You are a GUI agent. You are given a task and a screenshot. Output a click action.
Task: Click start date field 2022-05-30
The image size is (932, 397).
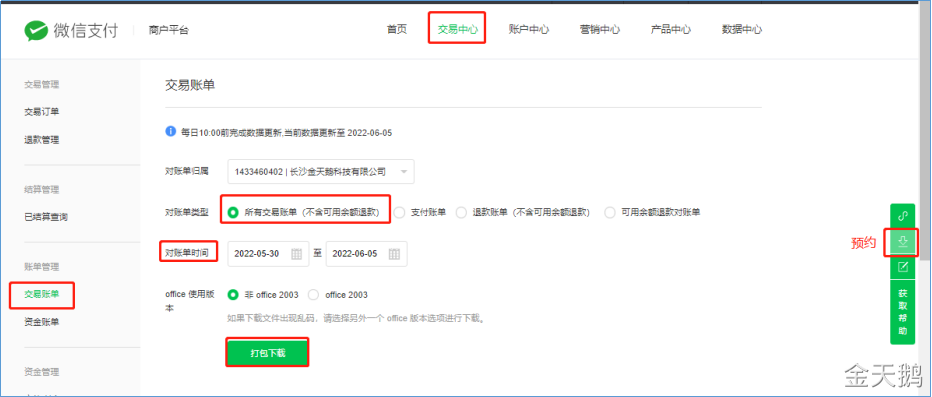click(268, 254)
